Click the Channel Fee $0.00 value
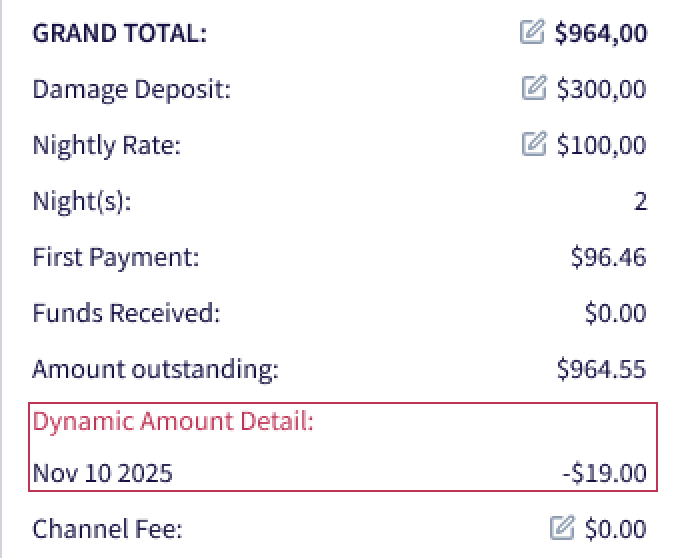This screenshot has height=558, width=680. pos(616,528)
